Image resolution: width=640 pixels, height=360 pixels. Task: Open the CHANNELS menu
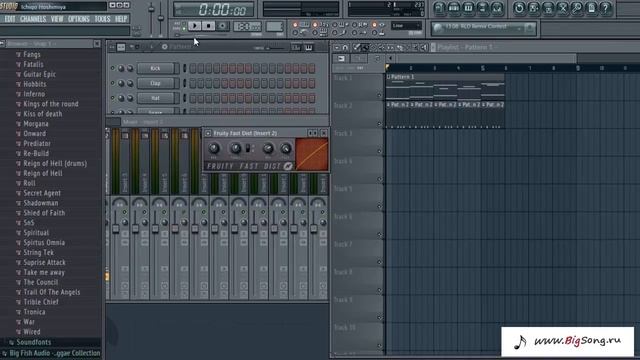pyautogui.click(x=33, y=19)
